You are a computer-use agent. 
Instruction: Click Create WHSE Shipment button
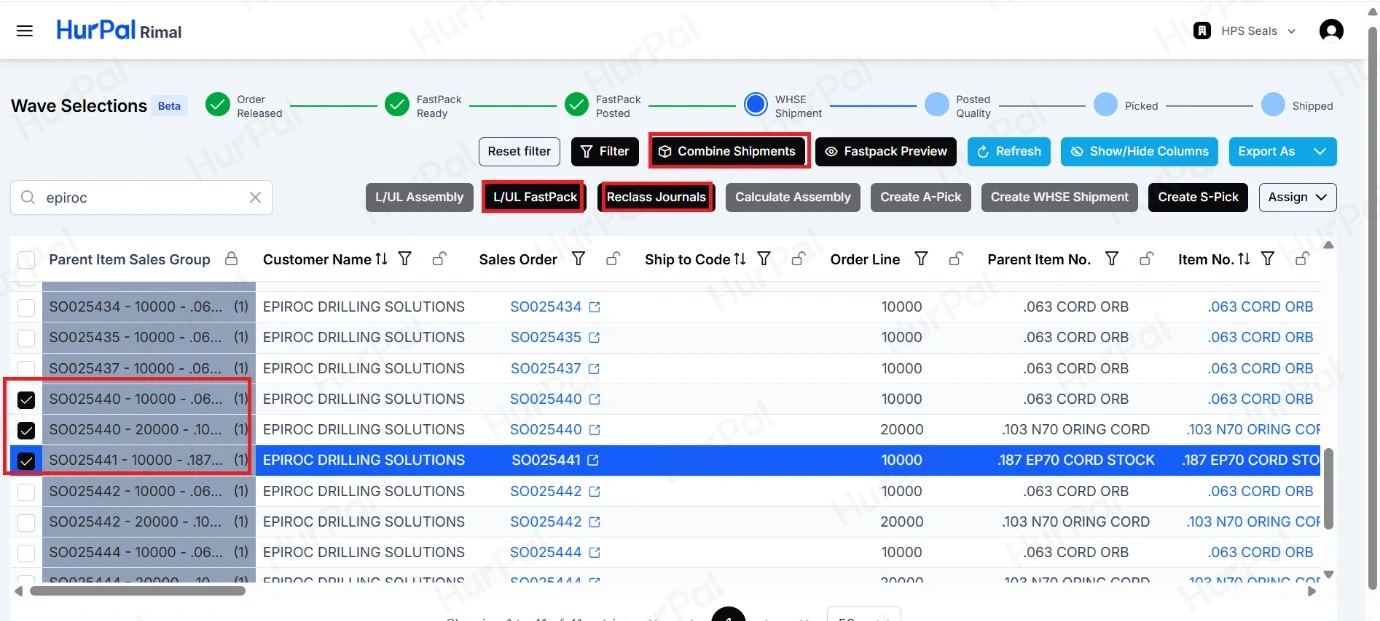point(1060,197)
